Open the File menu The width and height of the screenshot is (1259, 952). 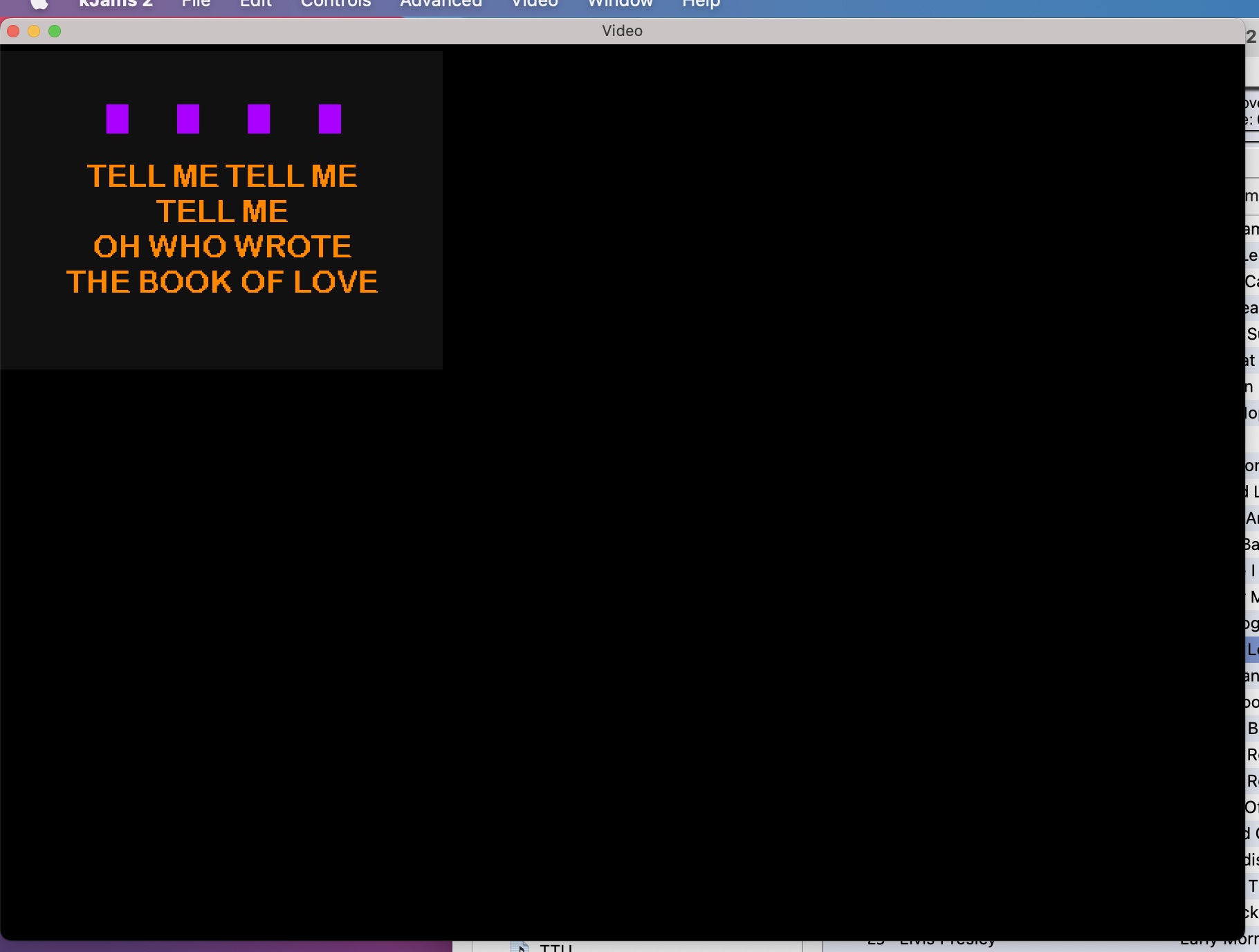click(x=196, y=3)
